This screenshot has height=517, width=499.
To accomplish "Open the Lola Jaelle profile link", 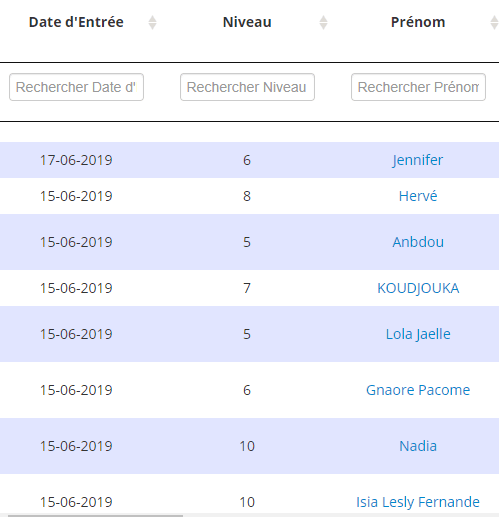I will pos(418,334).
